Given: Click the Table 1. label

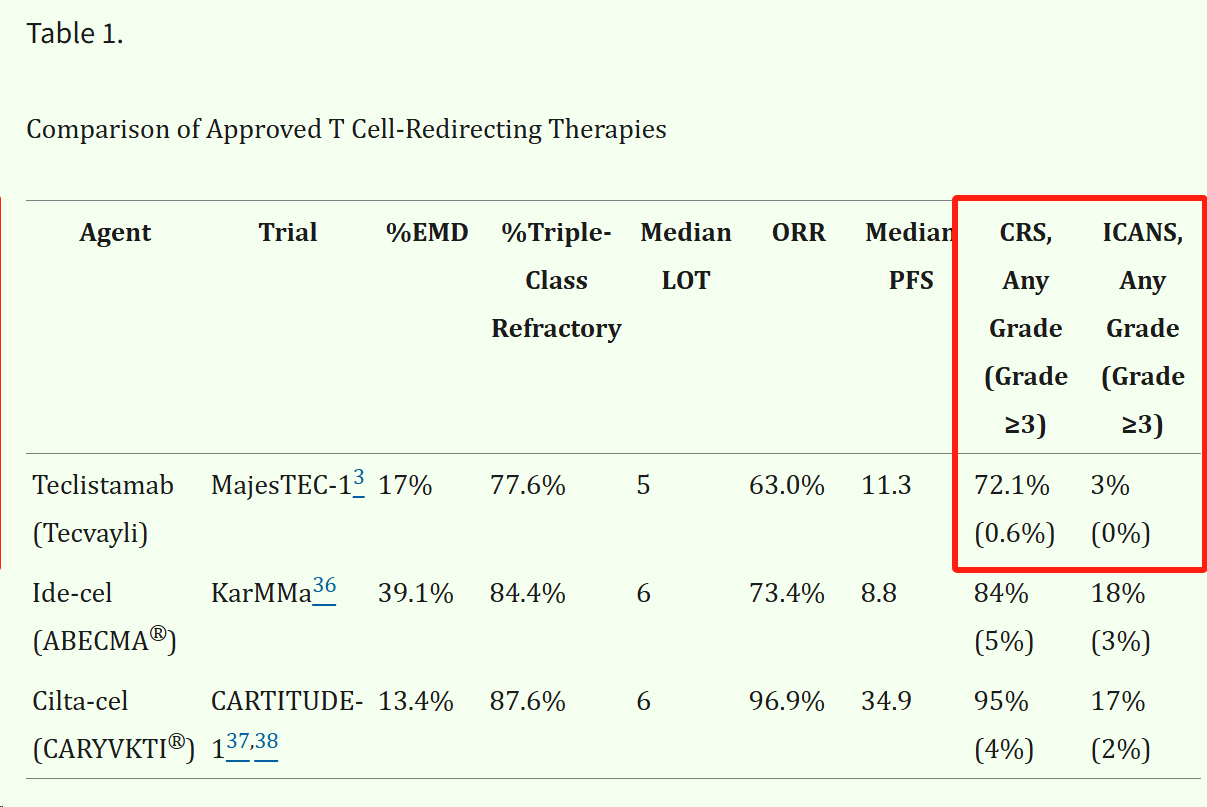Looking at the screenshot, I should [x=75, y=33].
